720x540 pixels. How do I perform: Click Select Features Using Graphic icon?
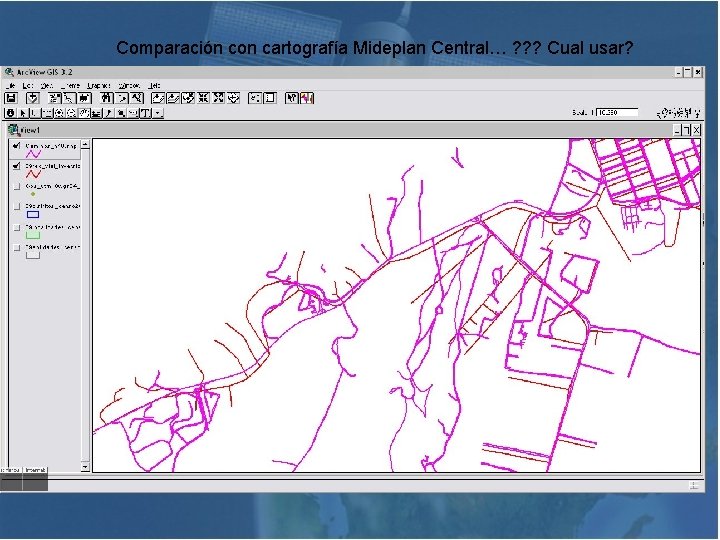click(x=255, y=98)
